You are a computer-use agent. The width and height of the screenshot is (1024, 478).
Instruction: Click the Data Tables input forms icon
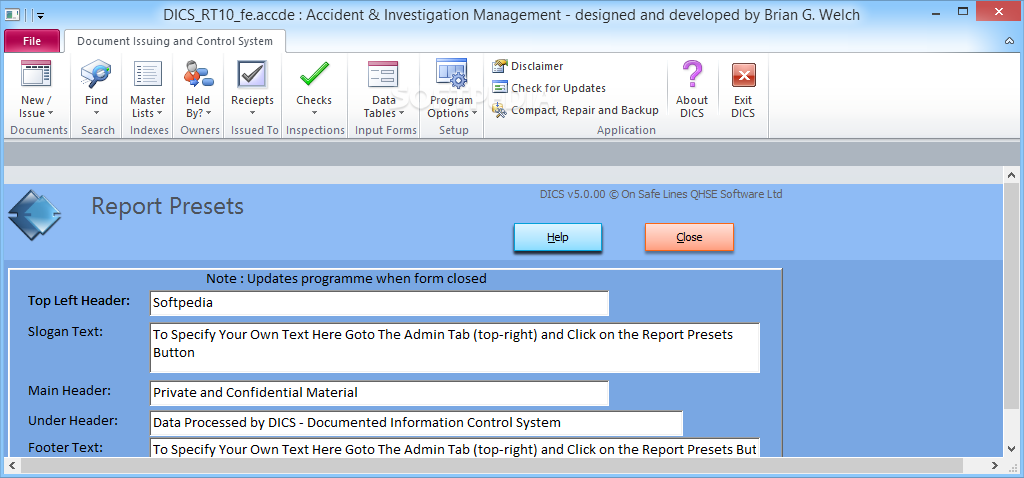[383, 74]
